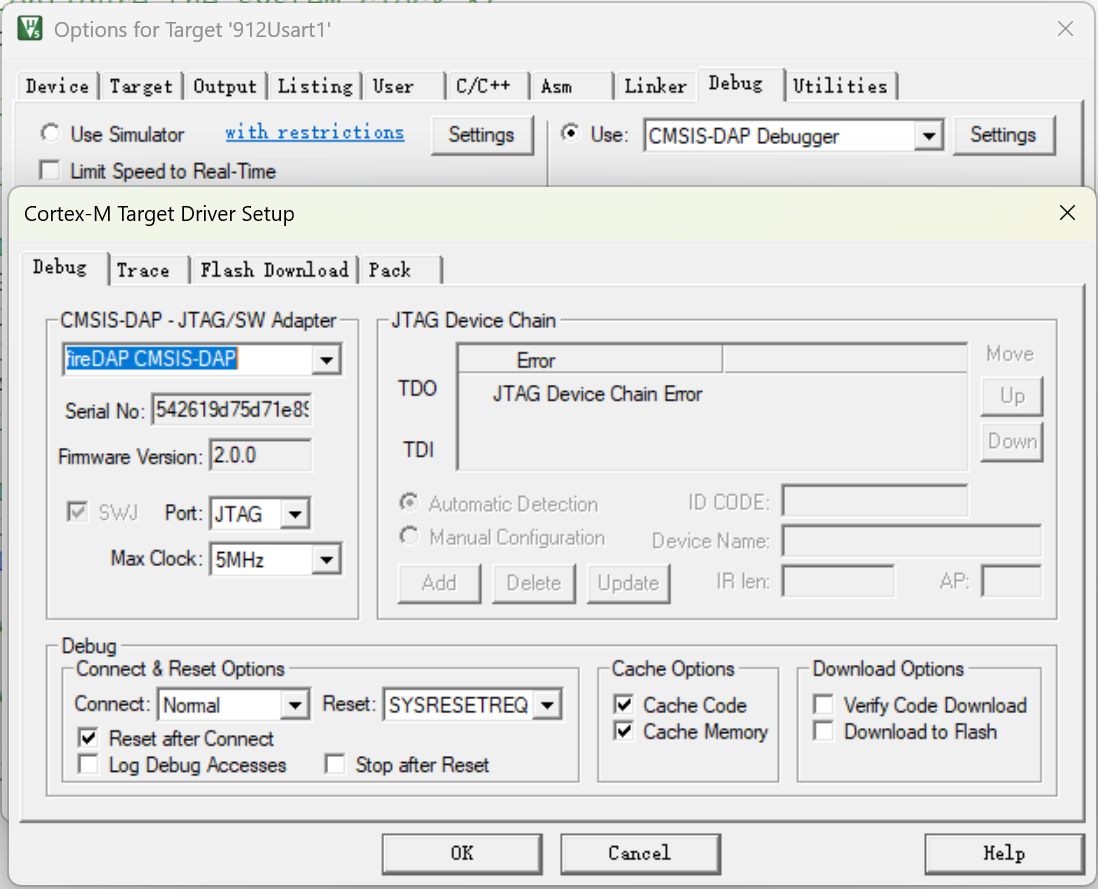
Task: Click the IR len field
Action: click(838, 581)
